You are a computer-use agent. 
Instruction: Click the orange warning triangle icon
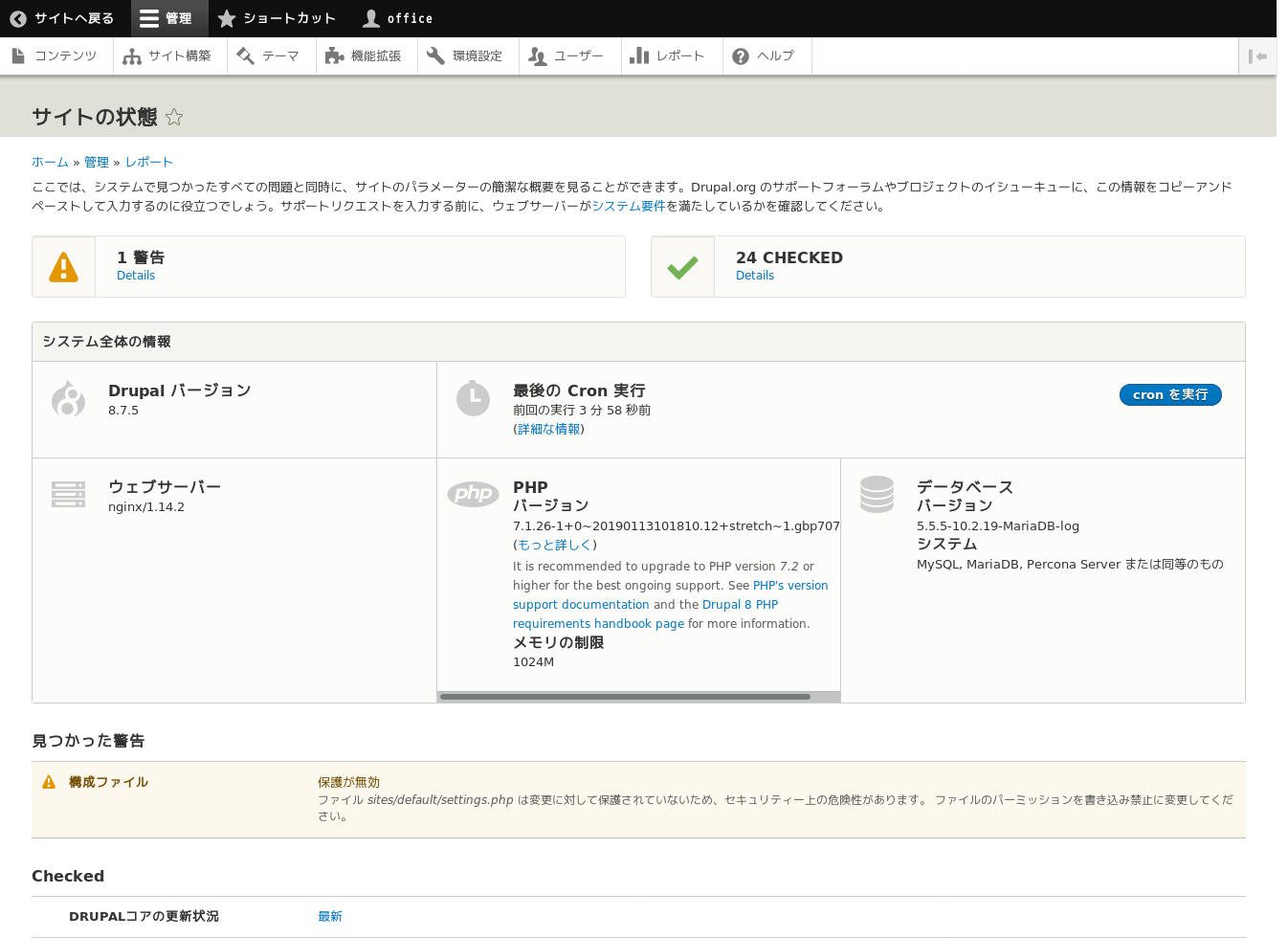click(x=64, y=267)
